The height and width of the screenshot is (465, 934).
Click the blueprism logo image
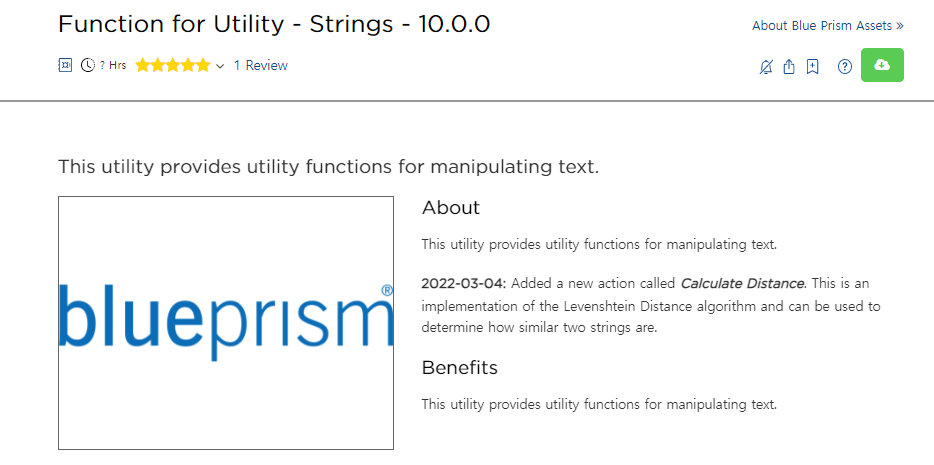(226, 323)
